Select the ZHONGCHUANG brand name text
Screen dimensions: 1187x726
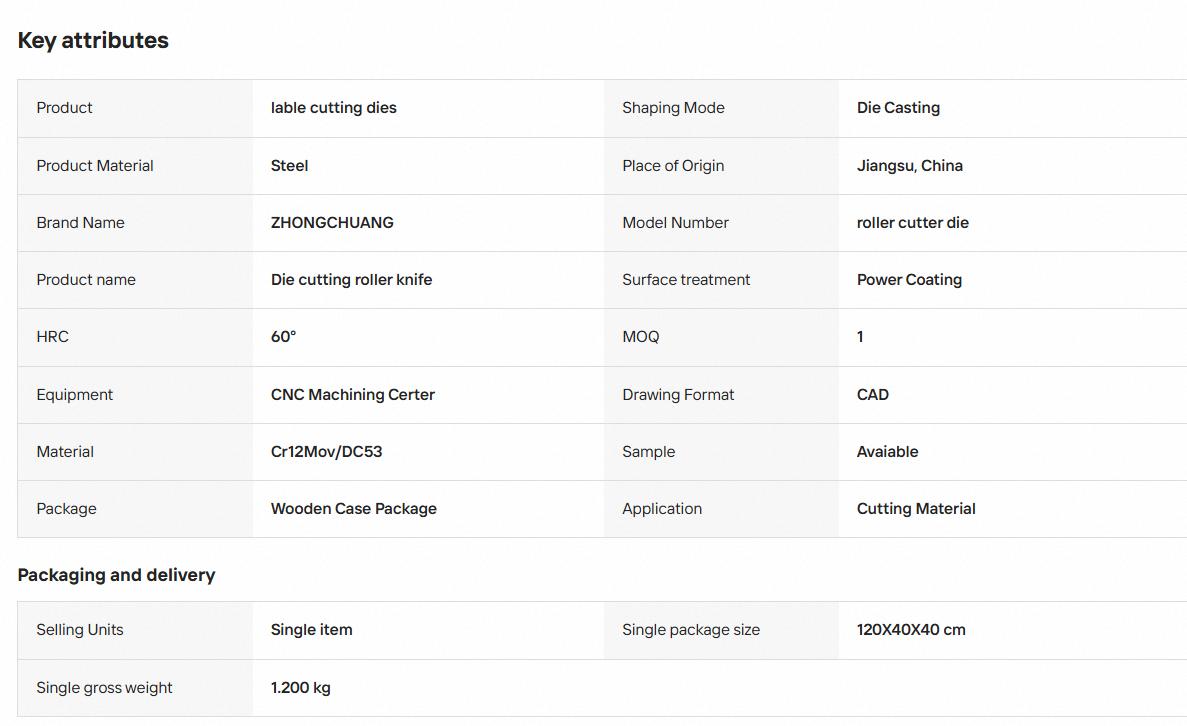[332, 223]
